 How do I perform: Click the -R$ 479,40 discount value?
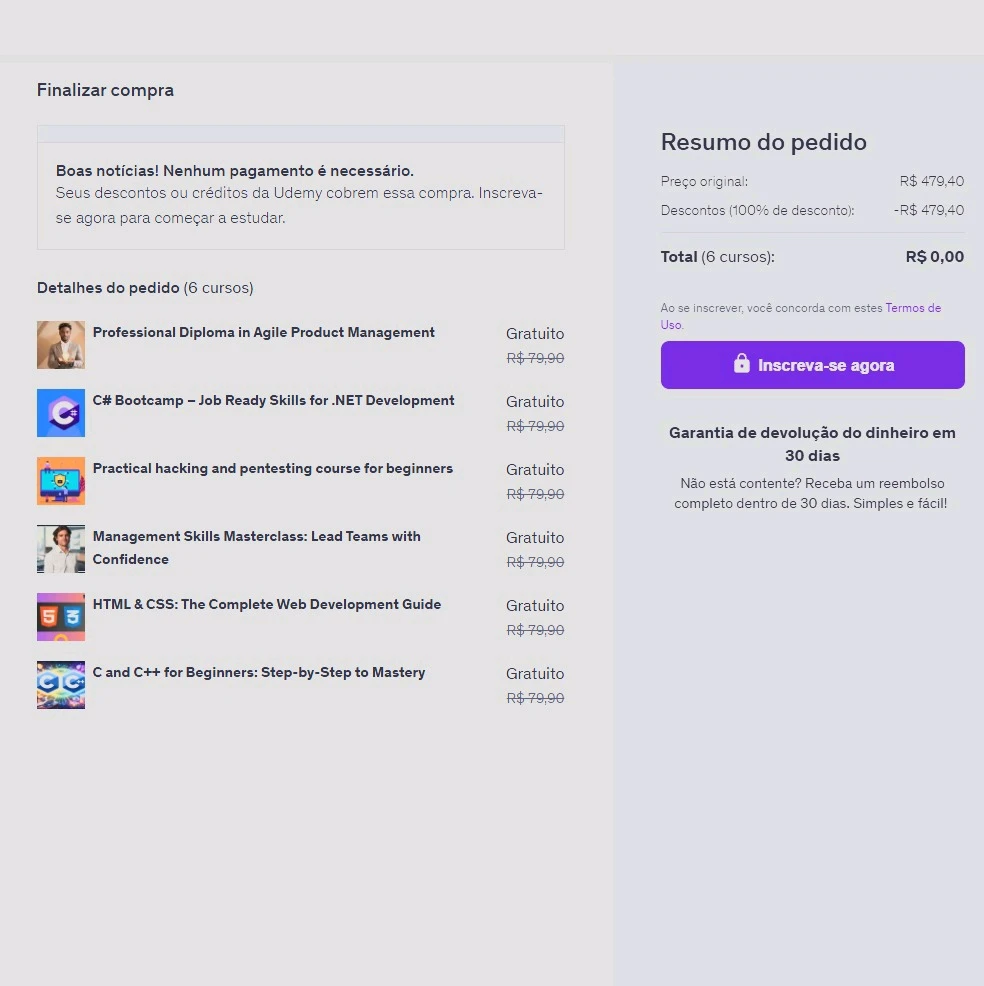(x=928, y=210)
